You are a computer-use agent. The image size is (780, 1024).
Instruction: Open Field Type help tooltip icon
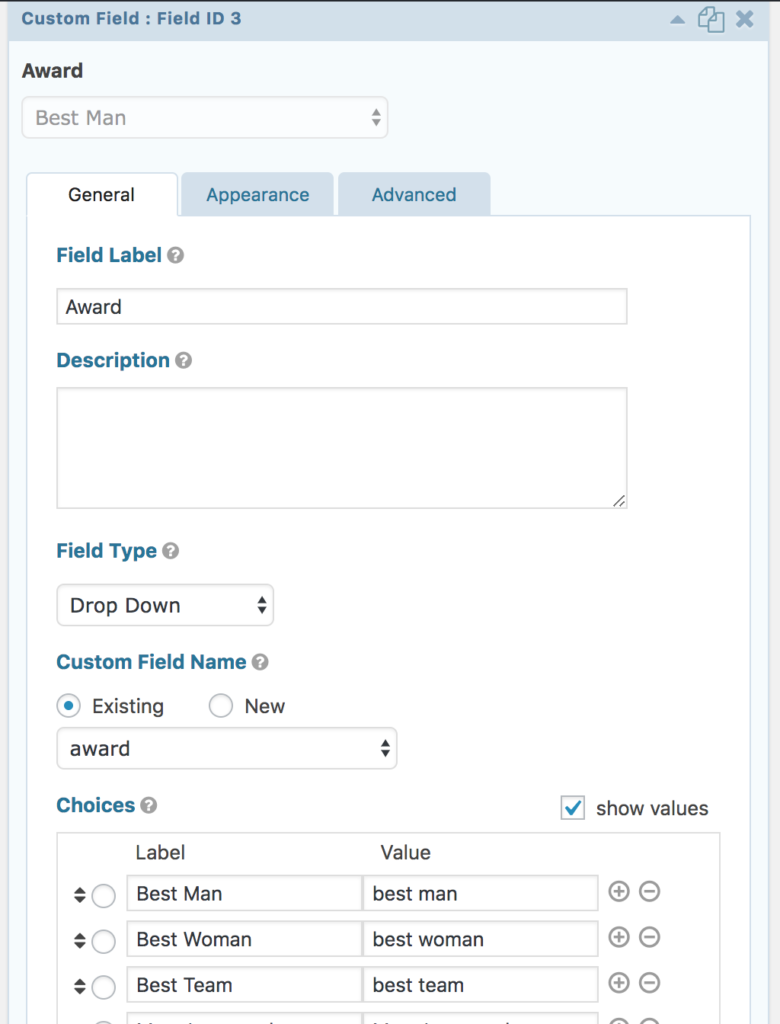click(171, 551)
